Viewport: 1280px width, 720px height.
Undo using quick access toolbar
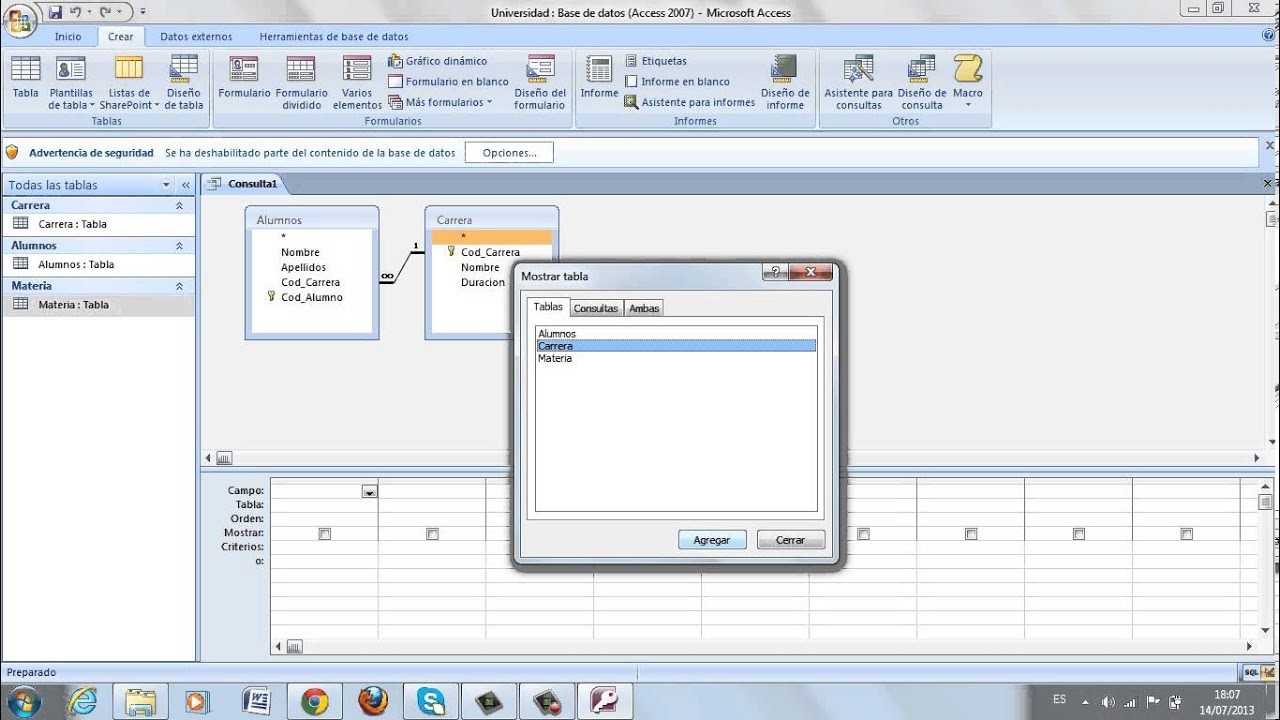tap(75, 12)
